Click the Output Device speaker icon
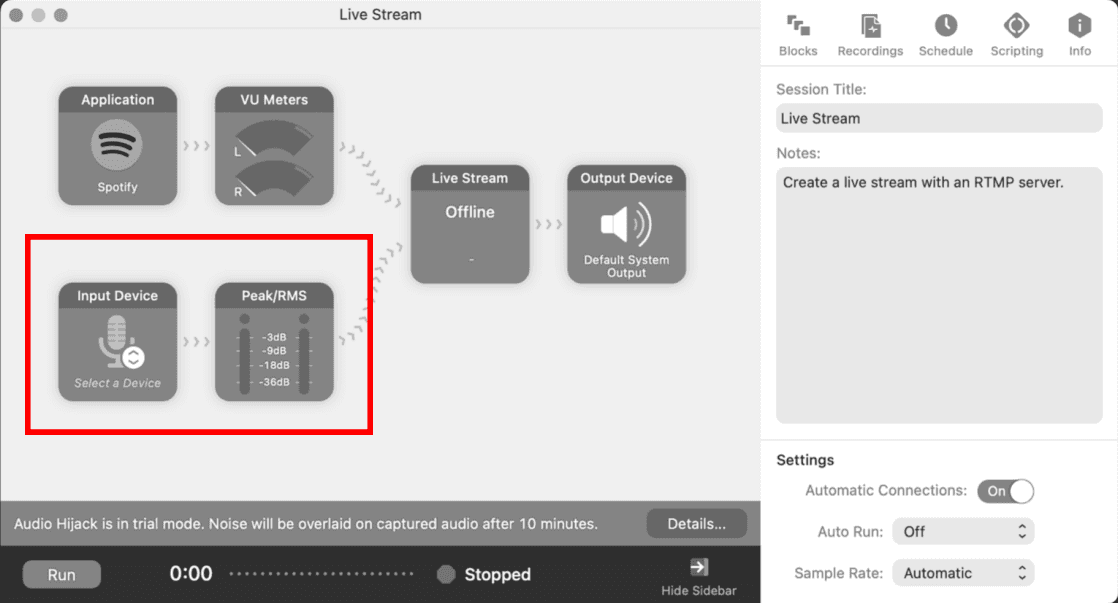Viewport: 1118px width, 603px height. [x=626, y=224]
